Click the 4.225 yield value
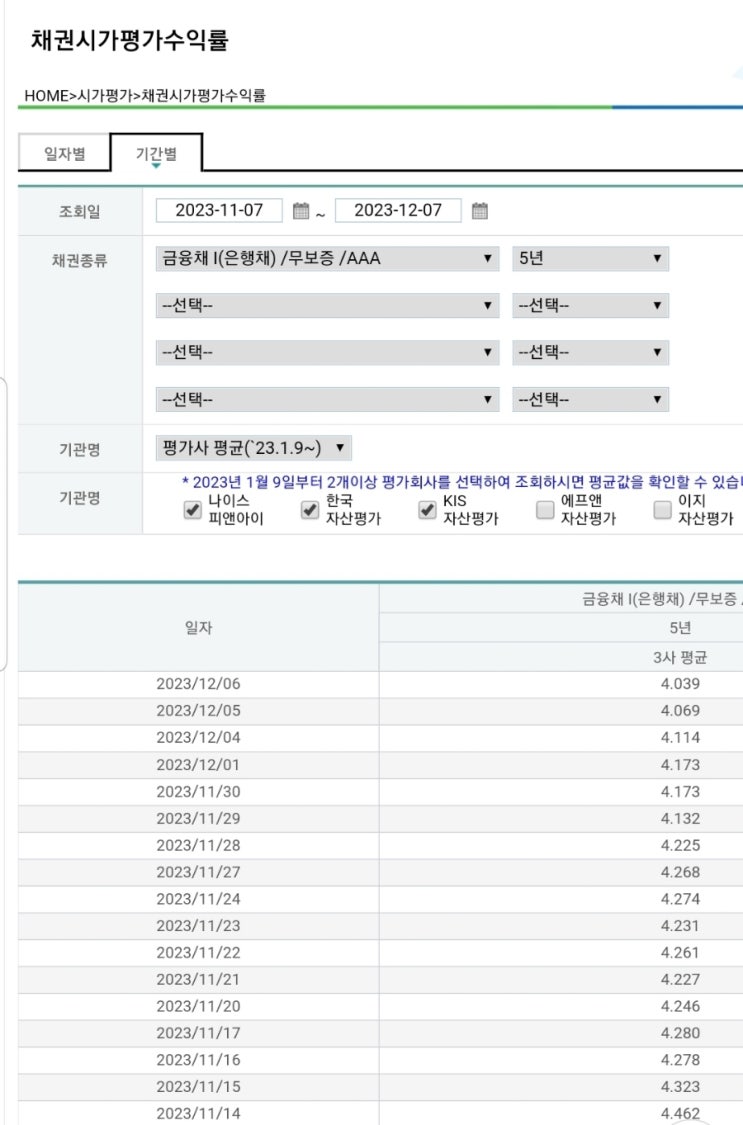The image size is (743, 1125). click(x=681, y=845)
